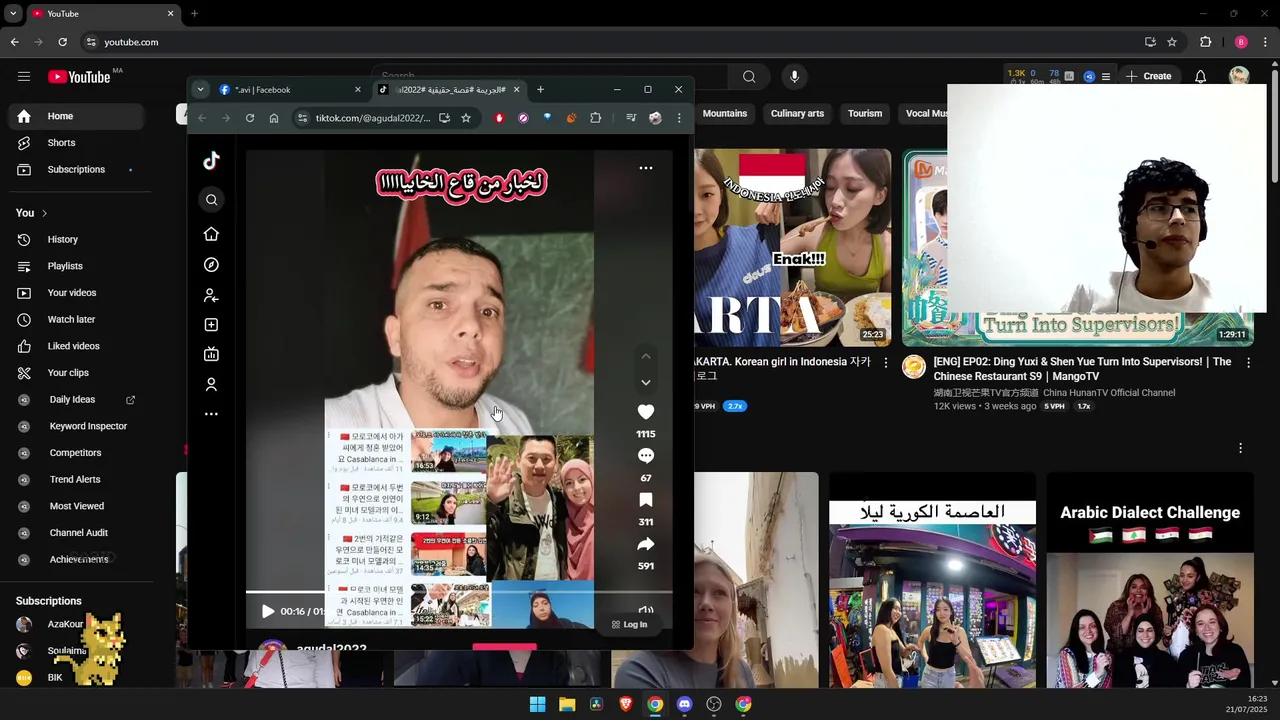Open Discord from taskbar

coord(684,704)
